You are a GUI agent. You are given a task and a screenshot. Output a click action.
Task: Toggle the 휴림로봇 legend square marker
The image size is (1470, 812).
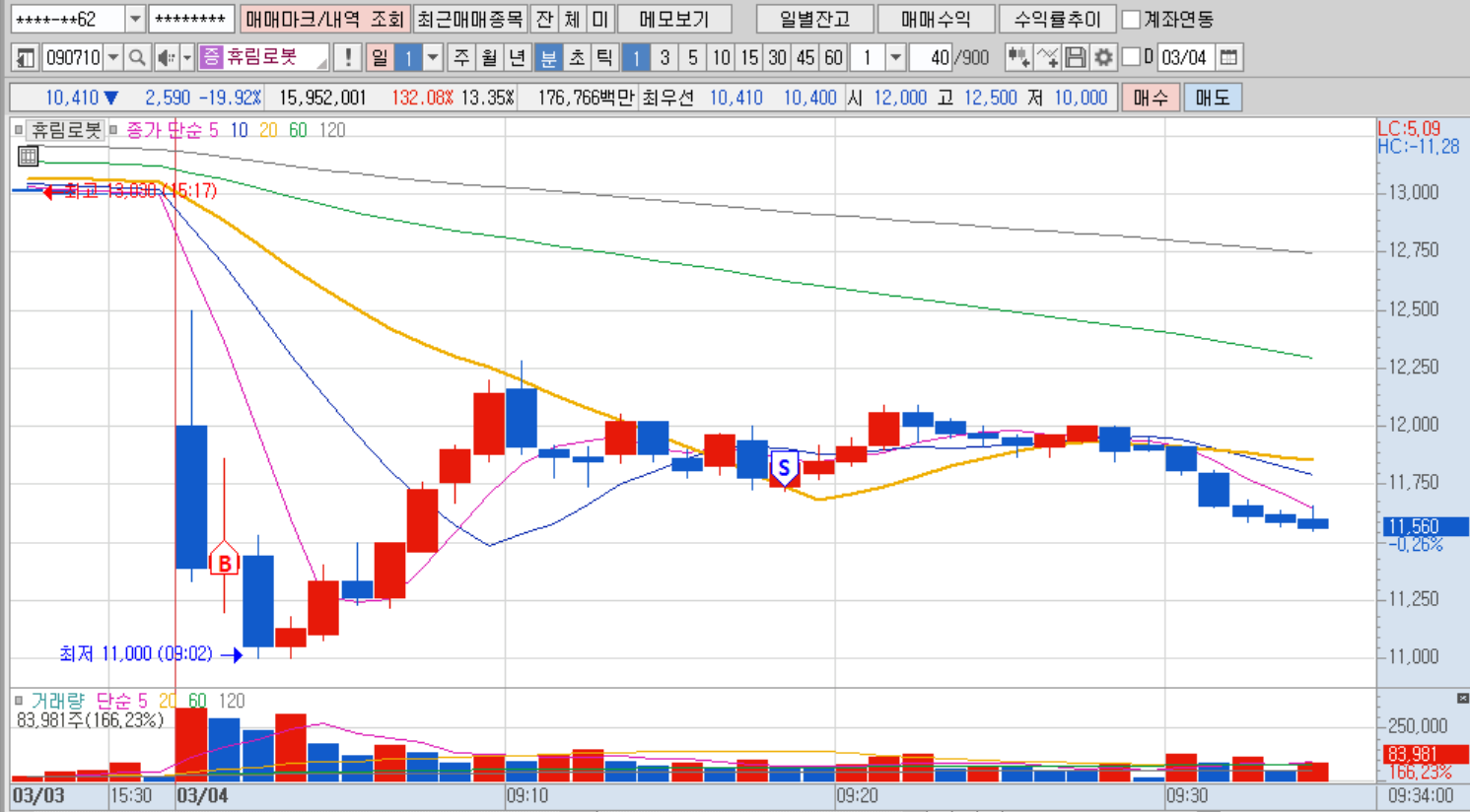19,130
